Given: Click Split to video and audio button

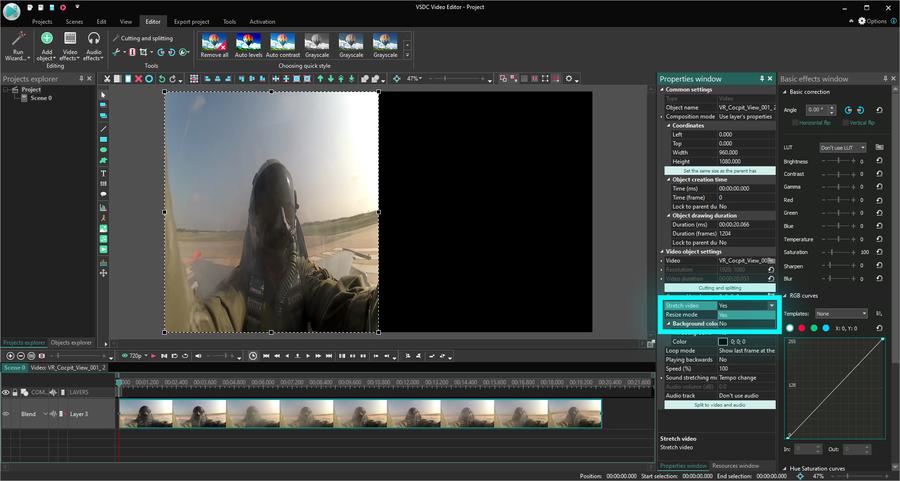Looking at the screenshot, I should pyautogui.click(x=720, y=405).
